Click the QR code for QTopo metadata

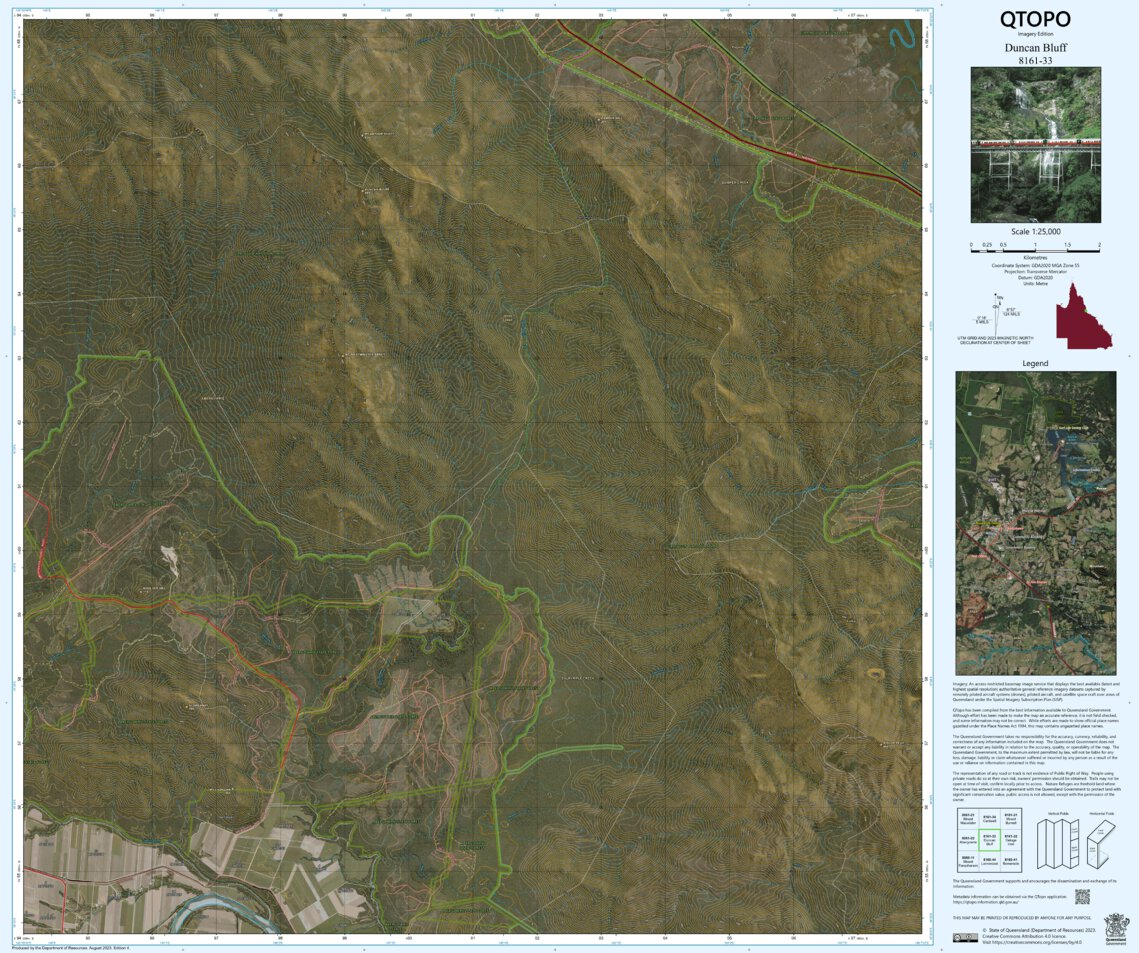(x=1082, y=897)
